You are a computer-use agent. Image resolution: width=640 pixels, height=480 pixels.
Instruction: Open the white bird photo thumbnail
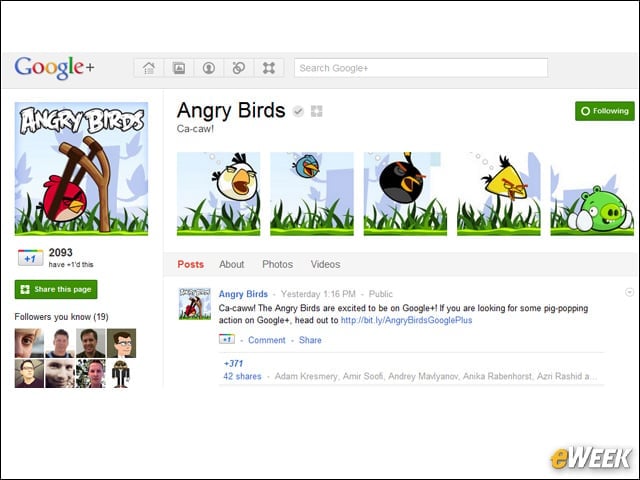[218, 194]
